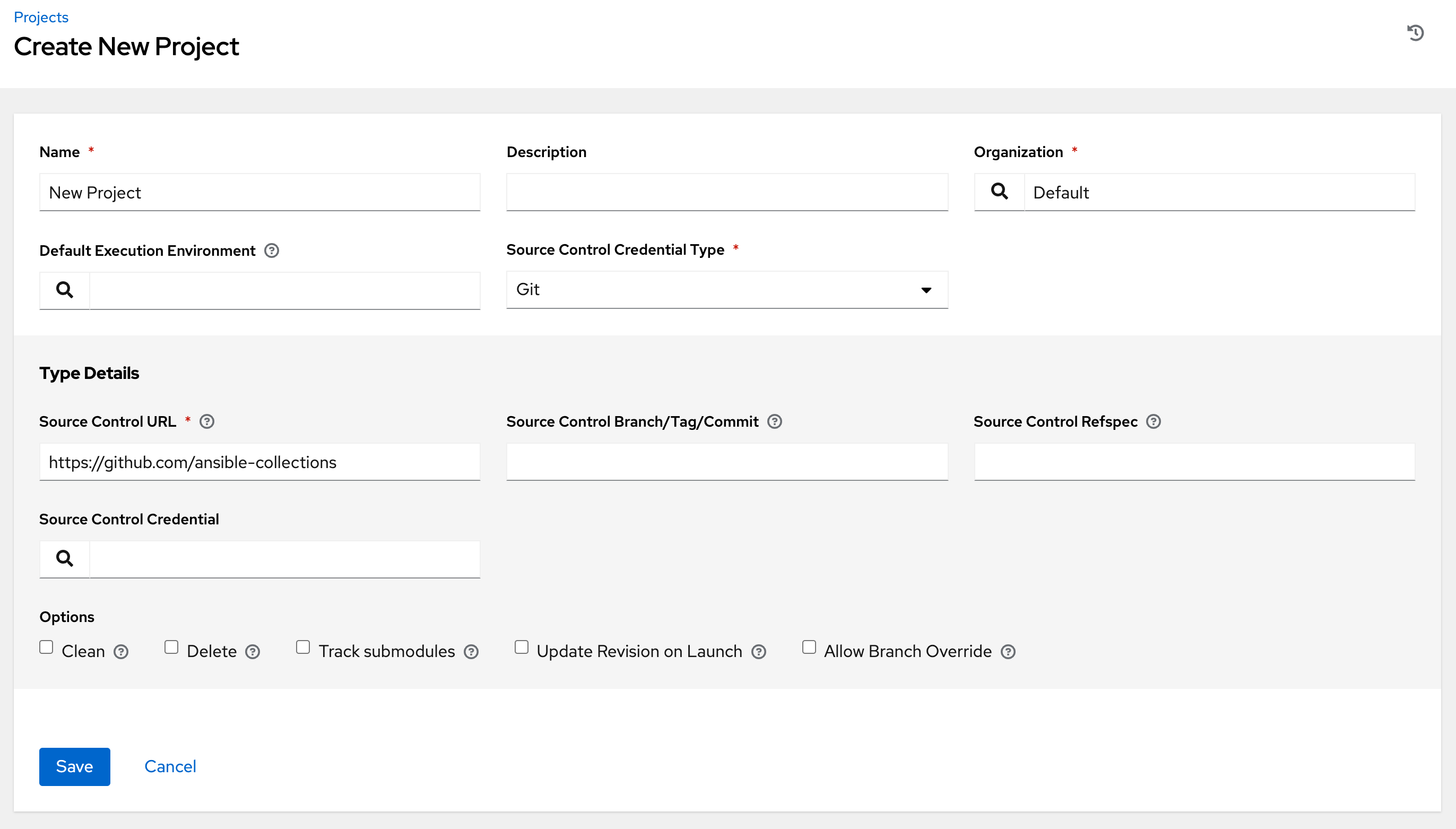The height and width of the screenshot is (829, 1456).
Task: Show help tooltip for Track submodules
Action: [x=471, y=651]
